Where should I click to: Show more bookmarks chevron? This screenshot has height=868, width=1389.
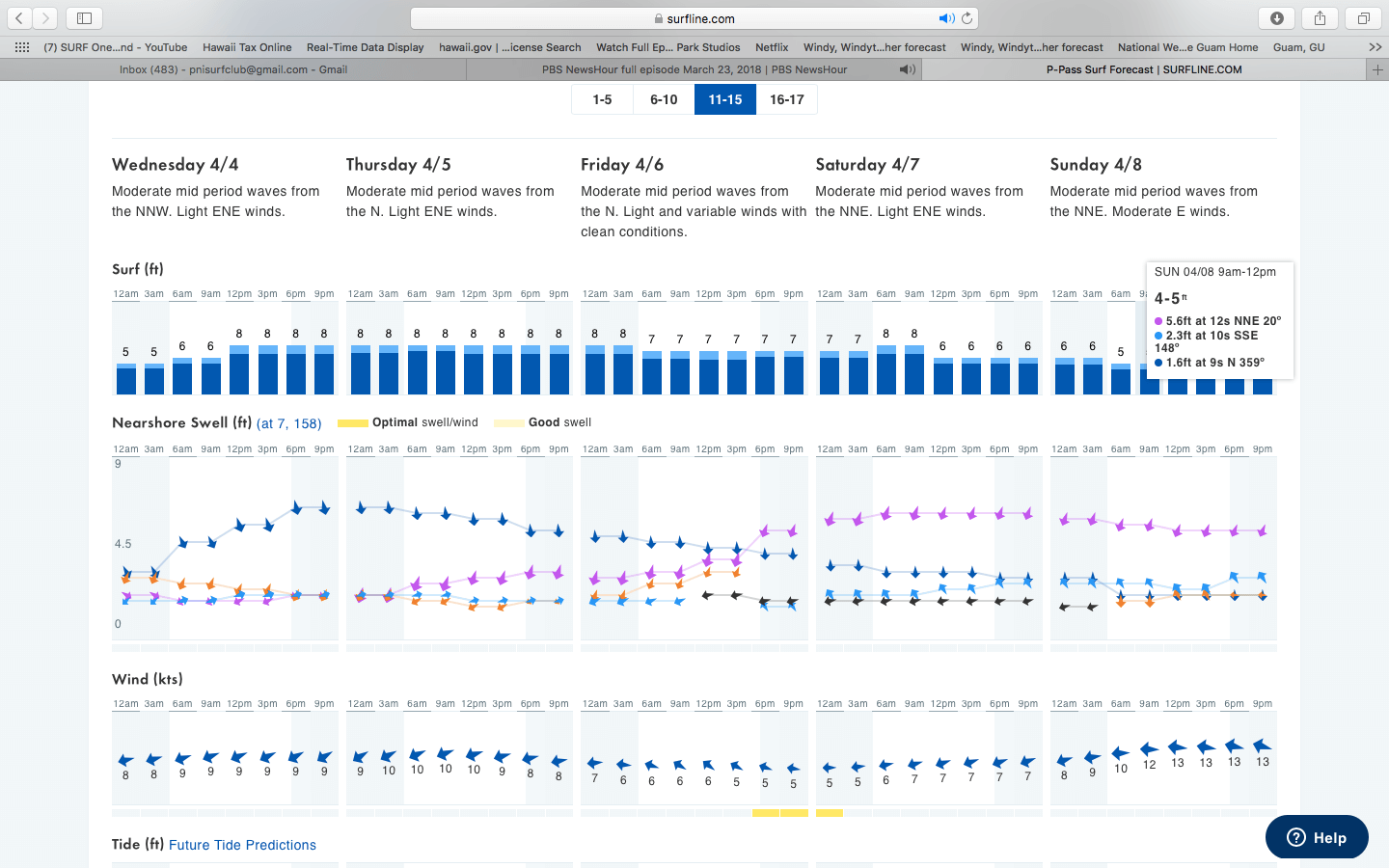pos(1375,47)
